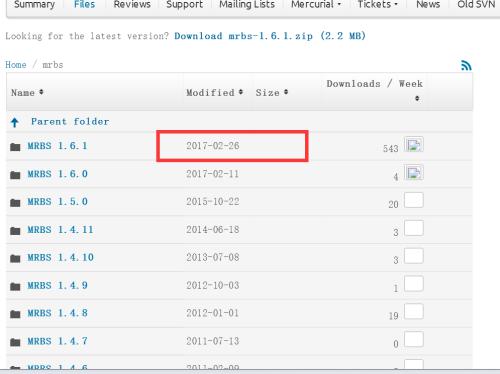Screen dimensions: 500x374
Task: Sort table by Modified column arrows
Action: (241, 92)
